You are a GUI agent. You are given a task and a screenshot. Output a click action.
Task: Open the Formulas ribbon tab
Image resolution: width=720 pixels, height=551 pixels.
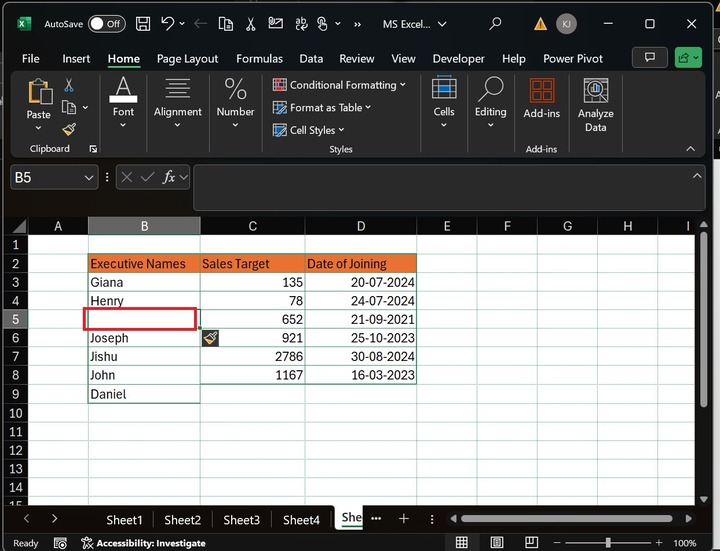click(x=259, y=59)
